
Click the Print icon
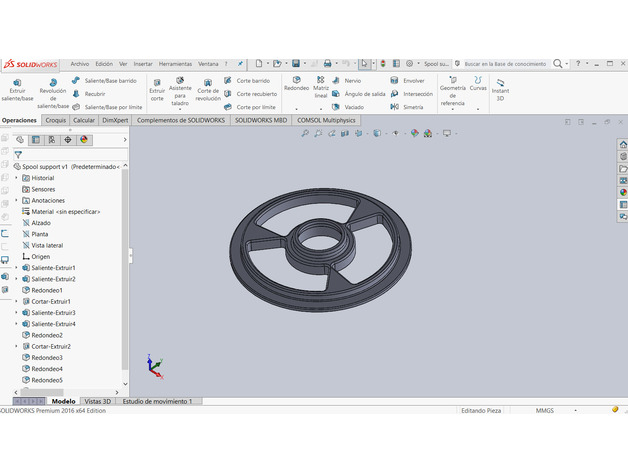click(x=328, y=63)
